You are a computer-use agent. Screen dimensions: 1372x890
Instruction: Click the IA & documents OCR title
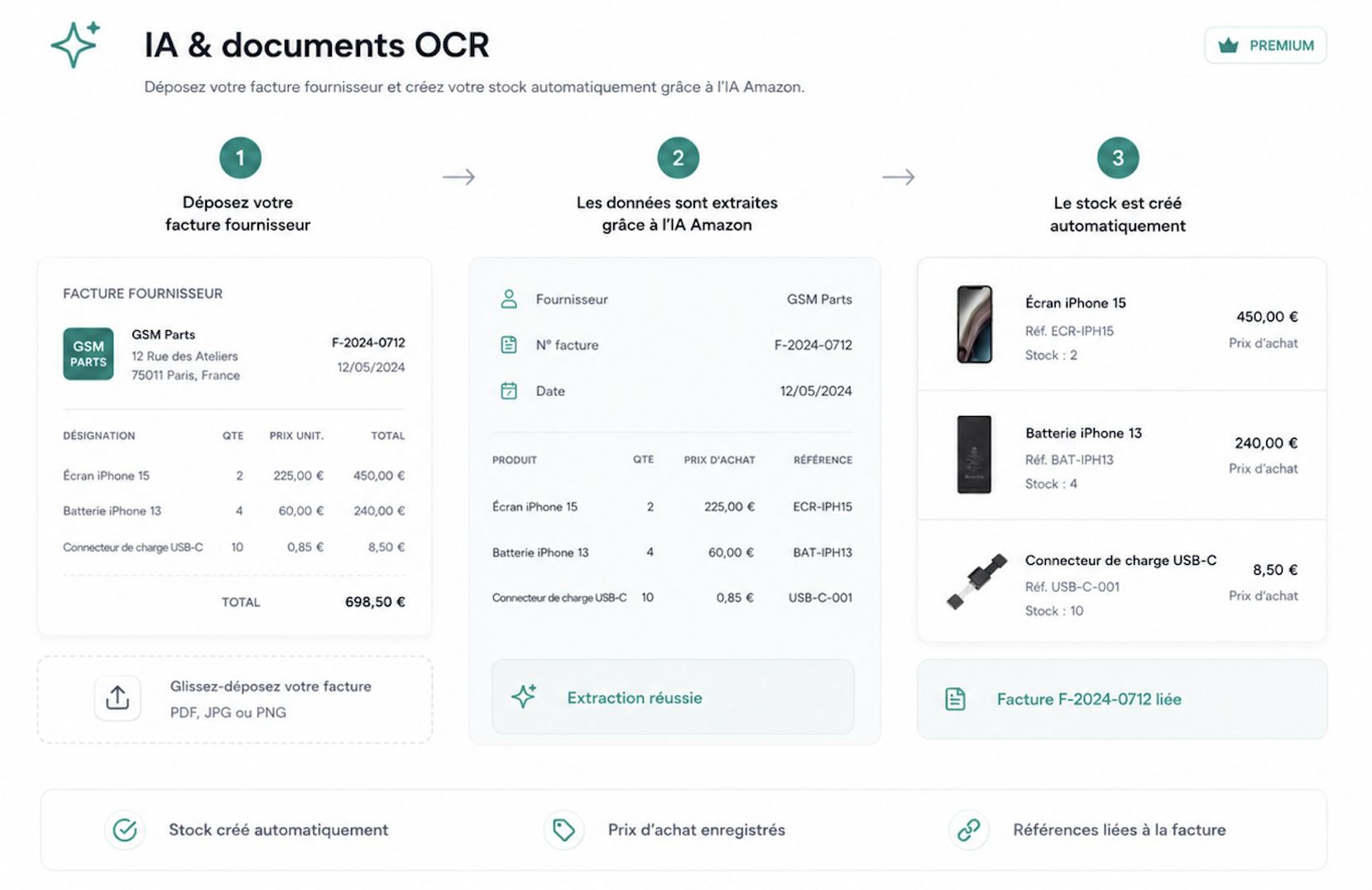click(x=317, y=45)
